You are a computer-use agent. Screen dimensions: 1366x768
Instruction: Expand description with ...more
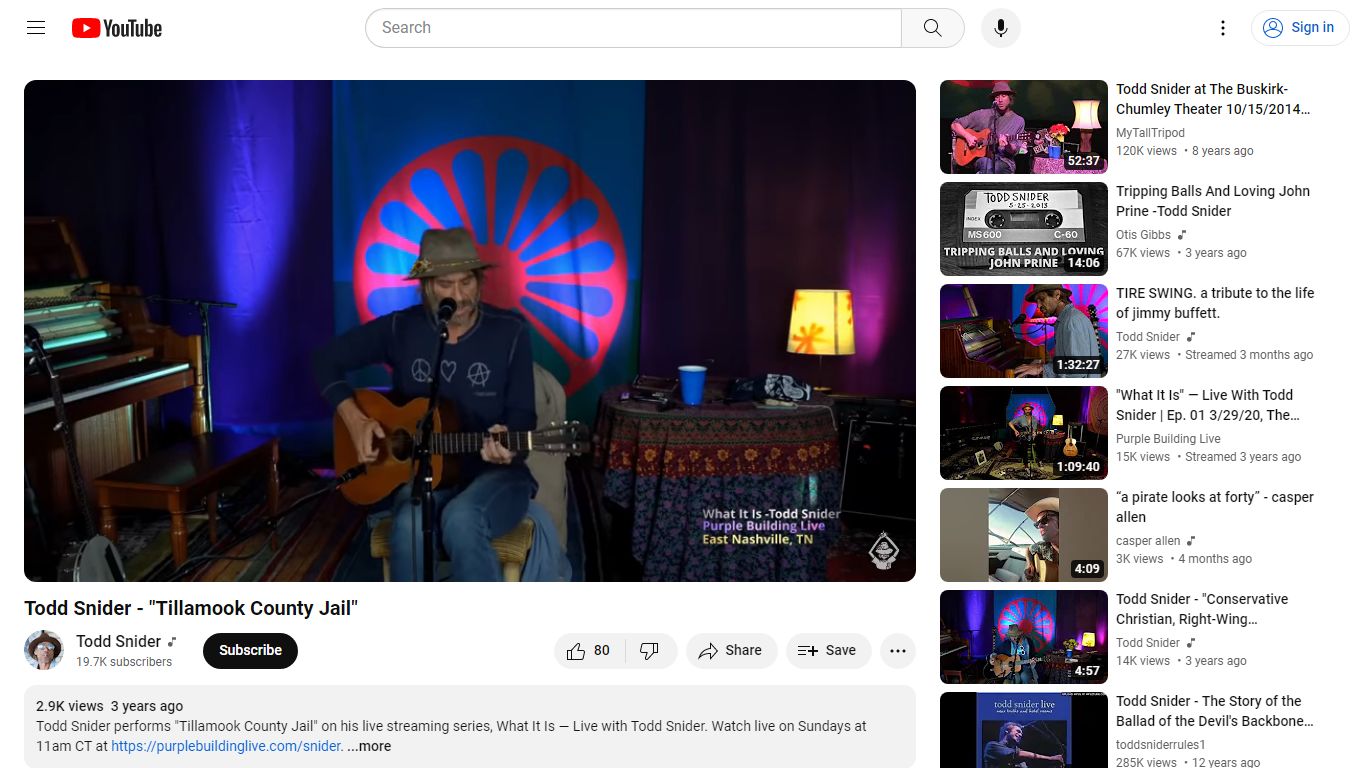click(369, 746)
